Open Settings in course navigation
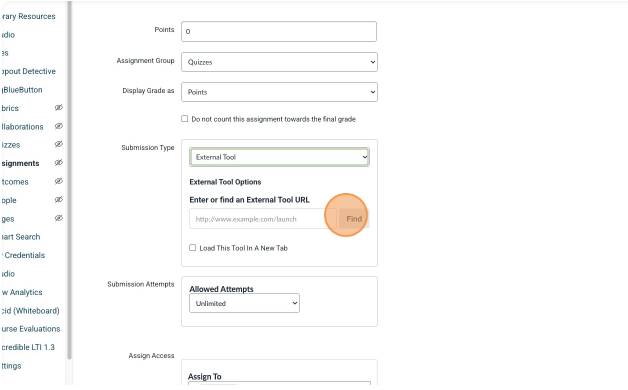 point(10,366)
